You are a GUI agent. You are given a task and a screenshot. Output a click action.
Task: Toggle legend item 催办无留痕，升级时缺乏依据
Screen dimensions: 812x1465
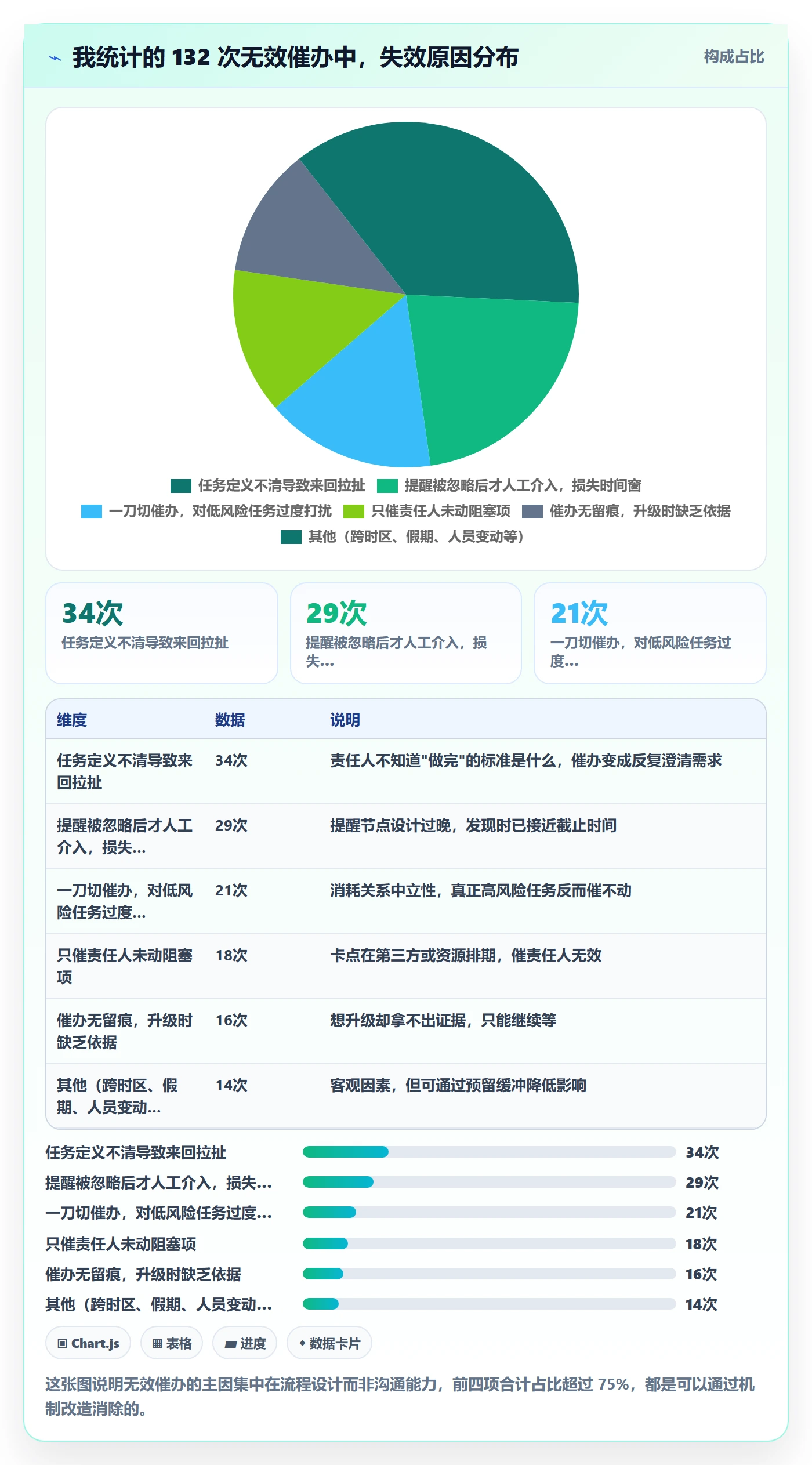pyautogui.click(x=626, y=511)
